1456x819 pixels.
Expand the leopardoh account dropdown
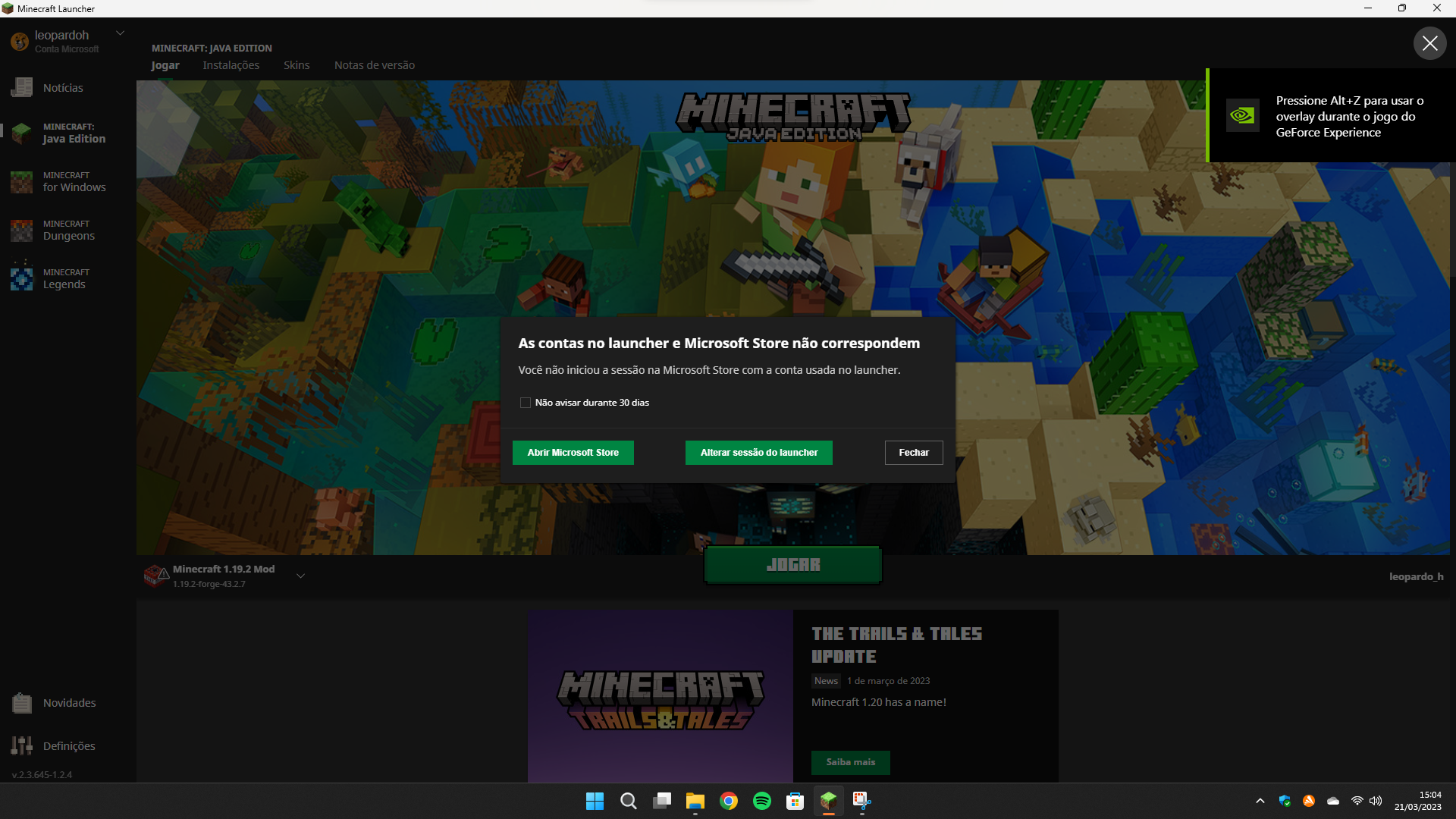pyautogui.click(x=120, y=33)
